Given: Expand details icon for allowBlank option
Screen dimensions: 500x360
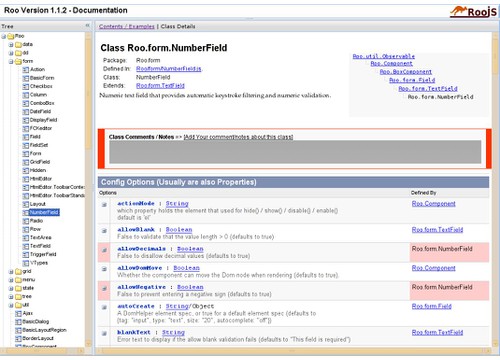Looking at the screenshot, I should [104, 231].
